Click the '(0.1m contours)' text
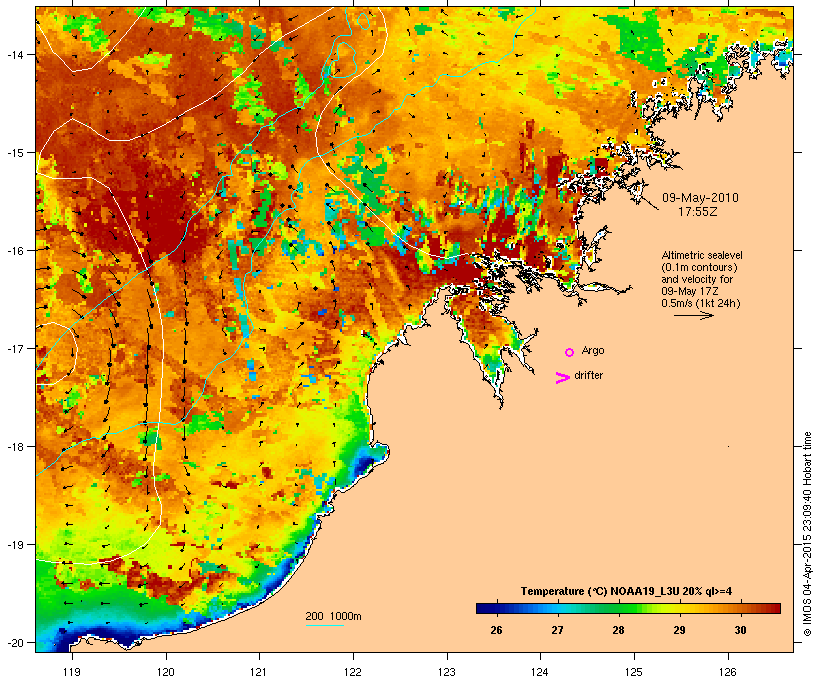820x680 pixels. click(699, 267)
